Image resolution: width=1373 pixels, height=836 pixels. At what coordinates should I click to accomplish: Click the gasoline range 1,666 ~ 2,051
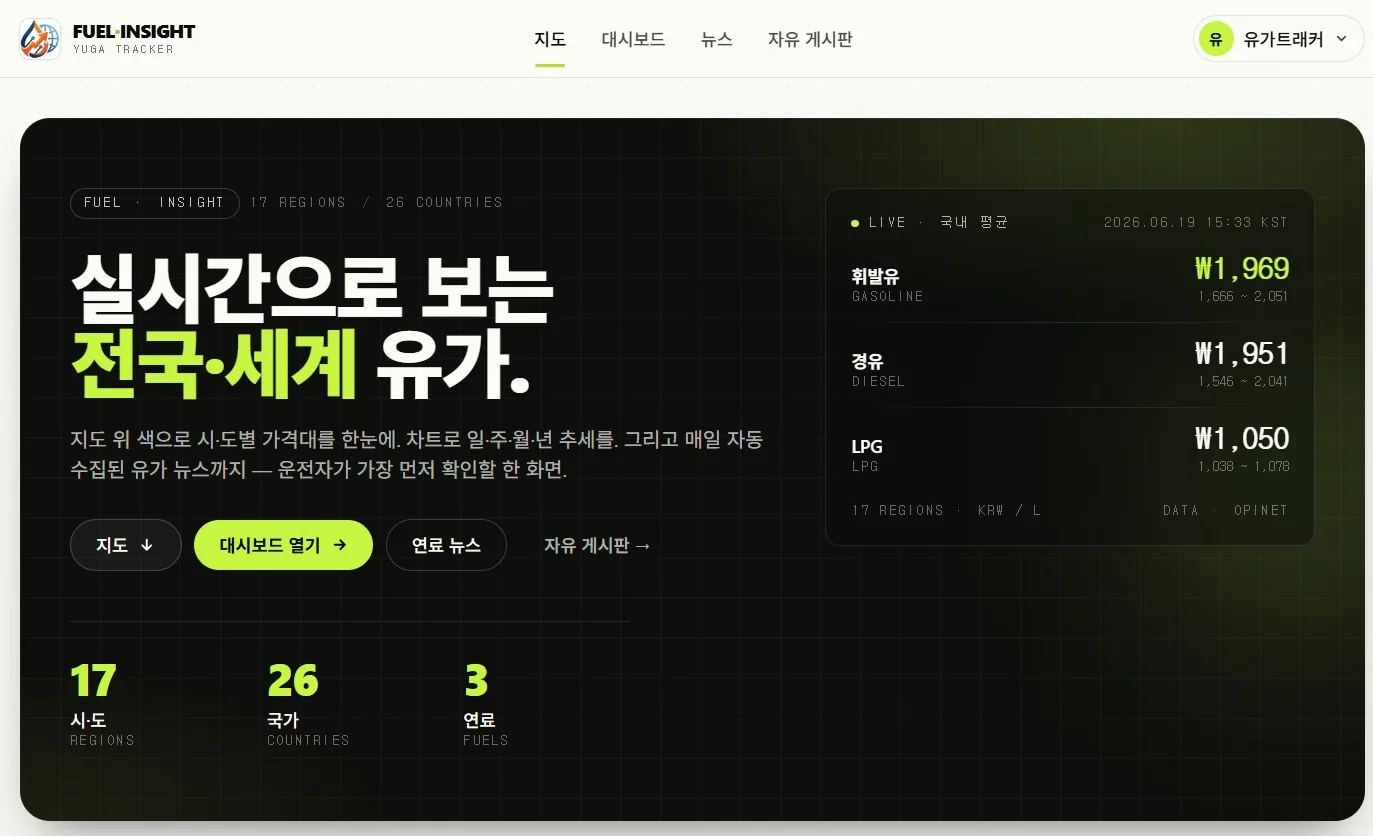point(1243,297)
